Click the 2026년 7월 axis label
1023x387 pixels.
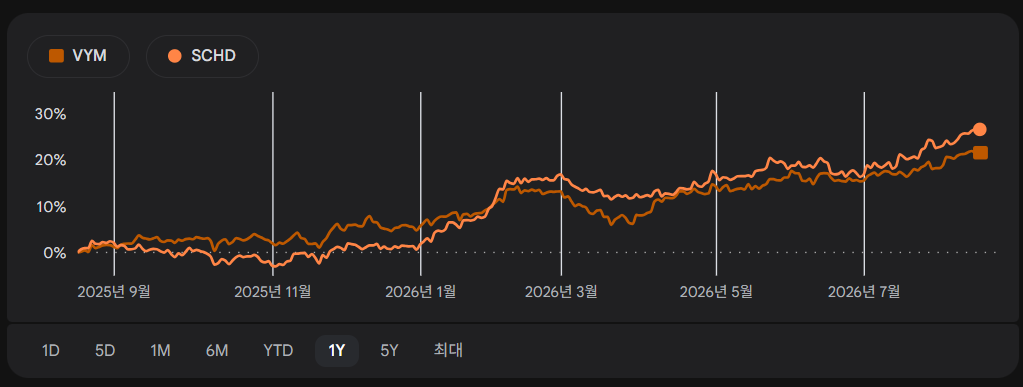click(864, 291)
